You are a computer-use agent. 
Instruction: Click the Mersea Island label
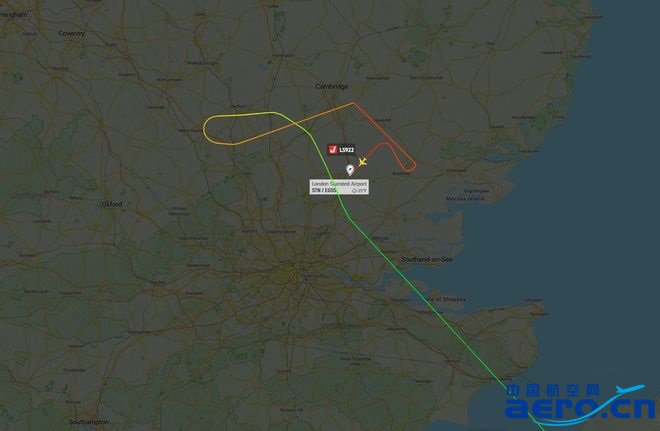465,198
